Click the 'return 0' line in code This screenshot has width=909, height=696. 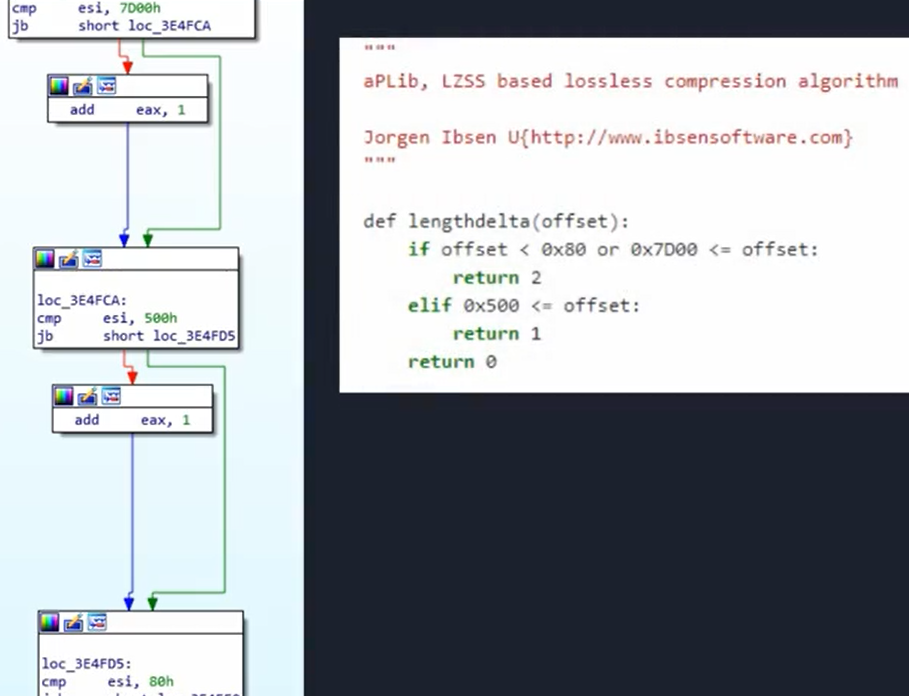[451, 362]
